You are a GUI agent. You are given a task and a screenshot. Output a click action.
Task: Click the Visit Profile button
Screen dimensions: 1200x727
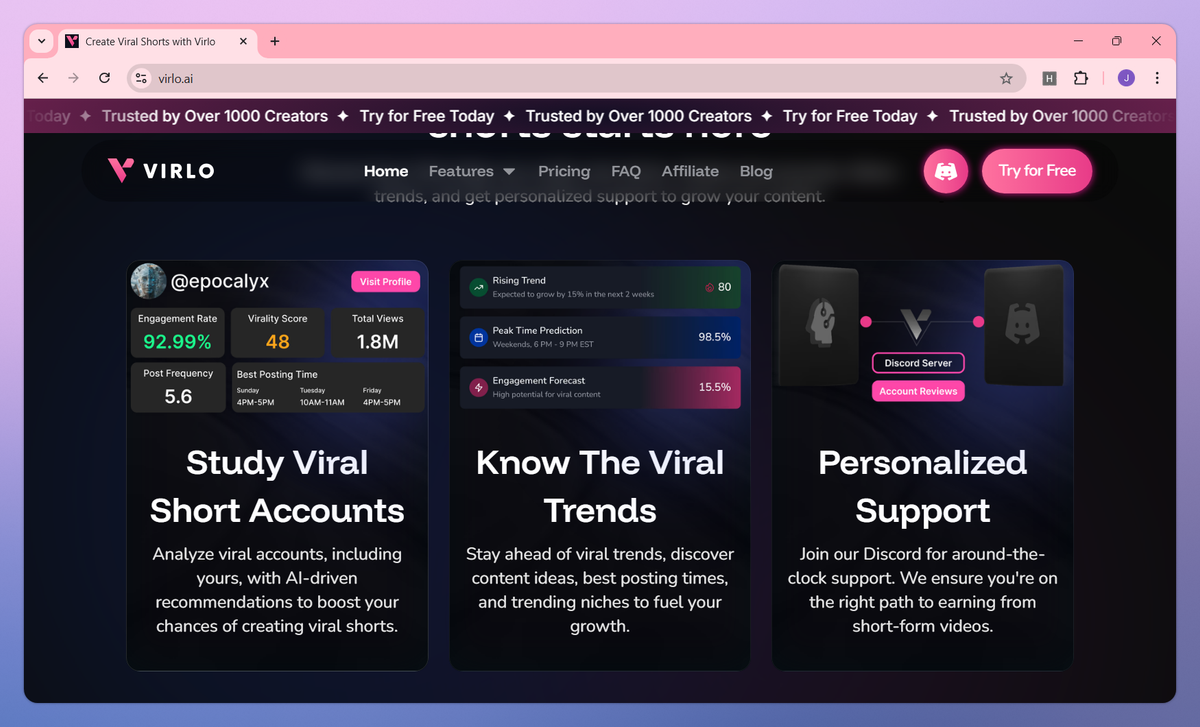[x=386, y=282]
